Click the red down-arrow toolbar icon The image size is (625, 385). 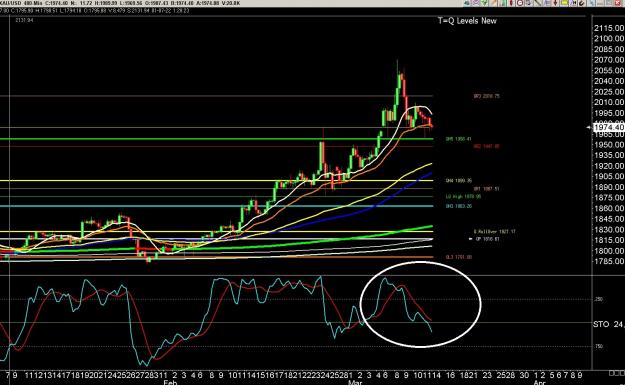click(x=555, y=3)
